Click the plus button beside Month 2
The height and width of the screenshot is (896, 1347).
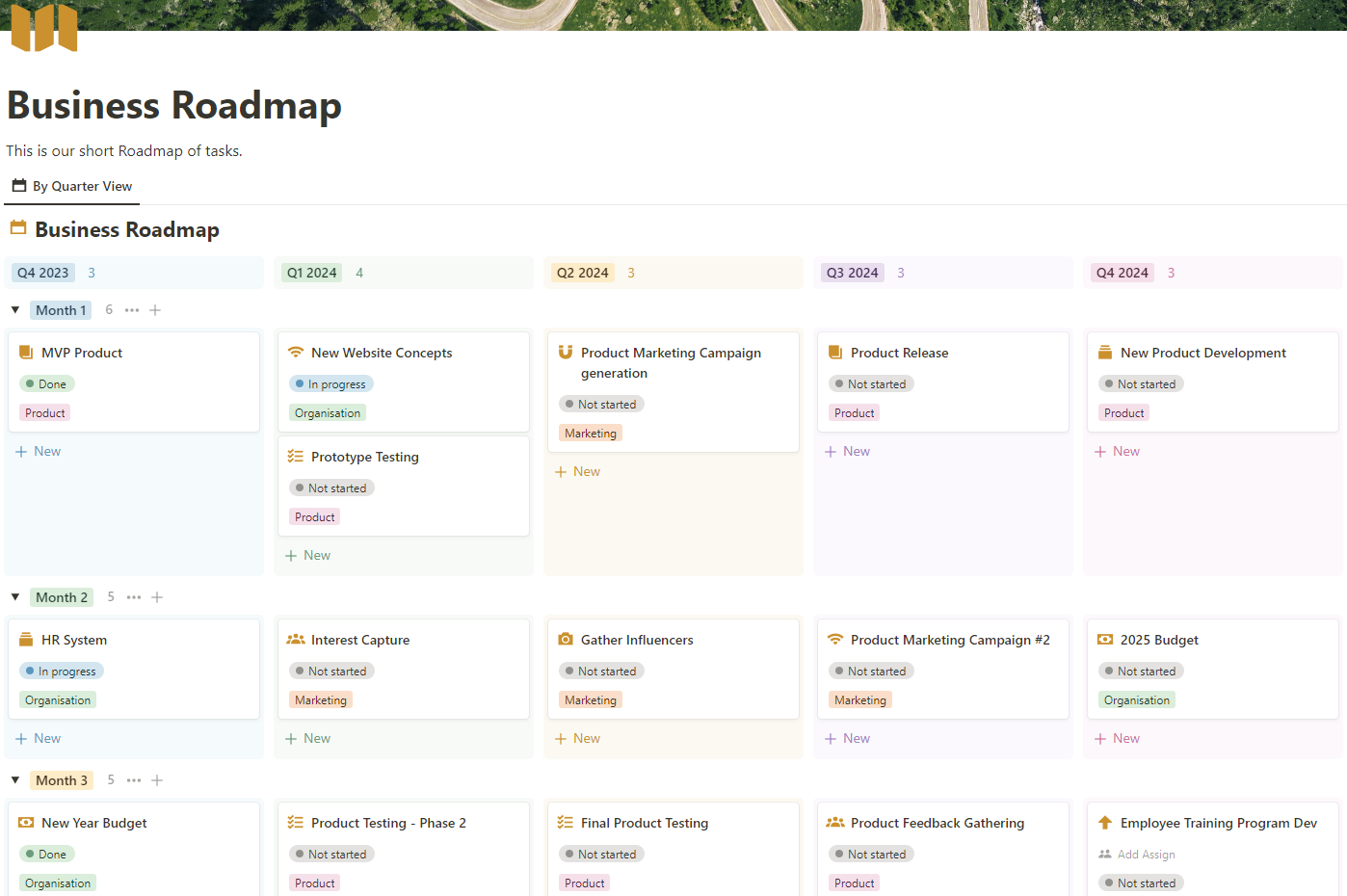(x=157, y=596)
